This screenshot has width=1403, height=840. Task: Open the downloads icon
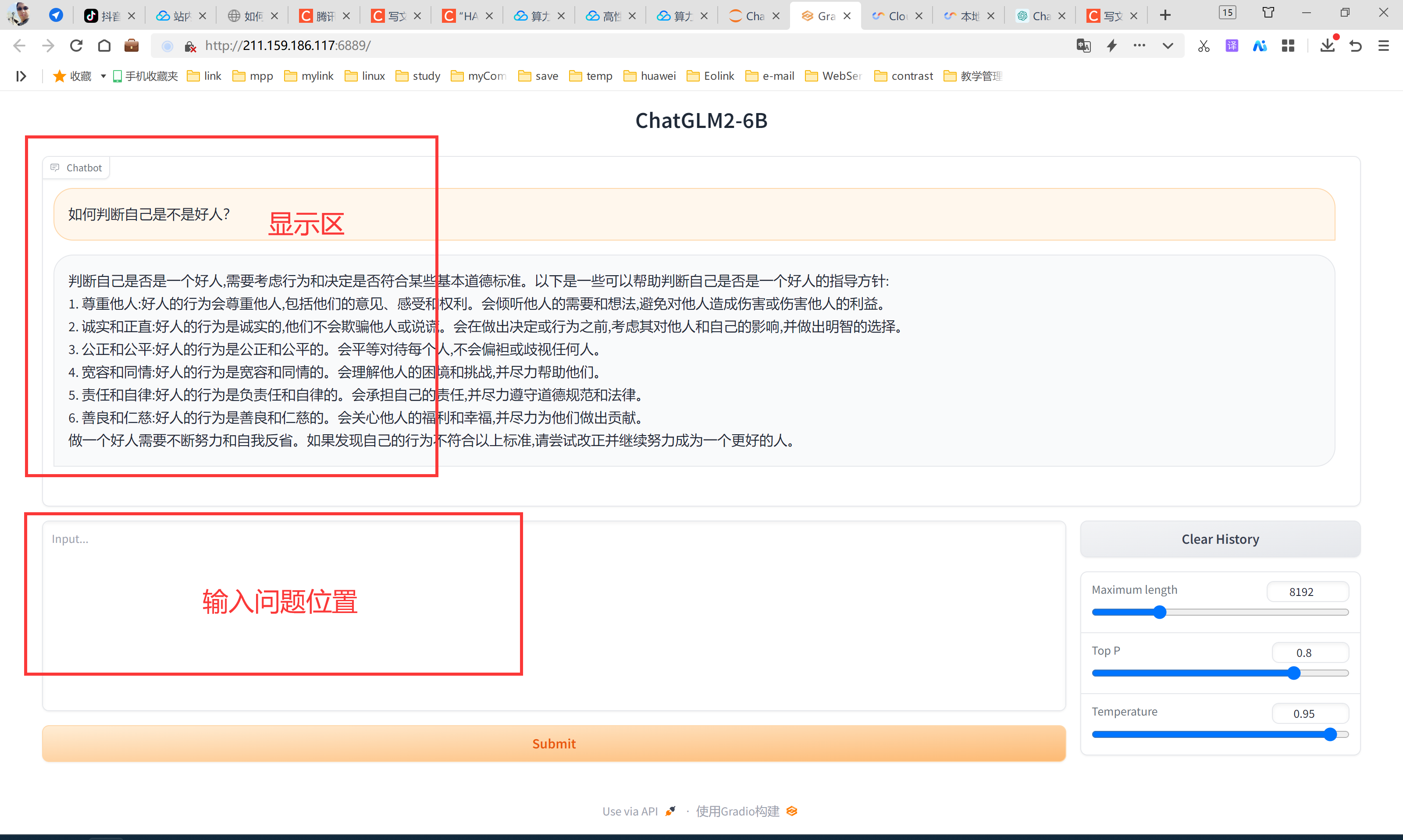tap(1327, 45)
